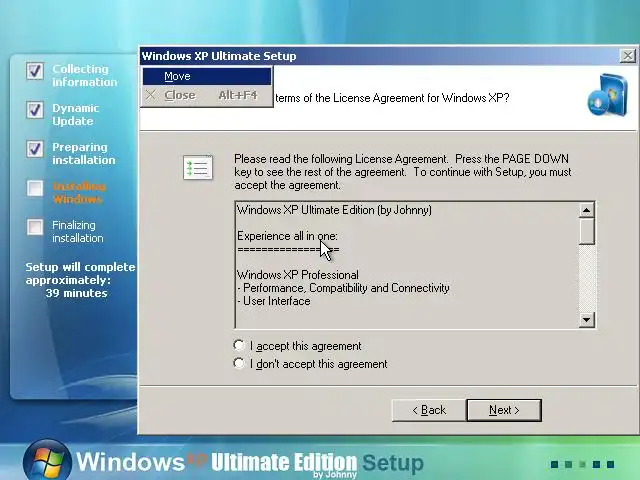Click the Windows logo orb at bottom
The image size is (640, 480).
(x=47, y=460)
